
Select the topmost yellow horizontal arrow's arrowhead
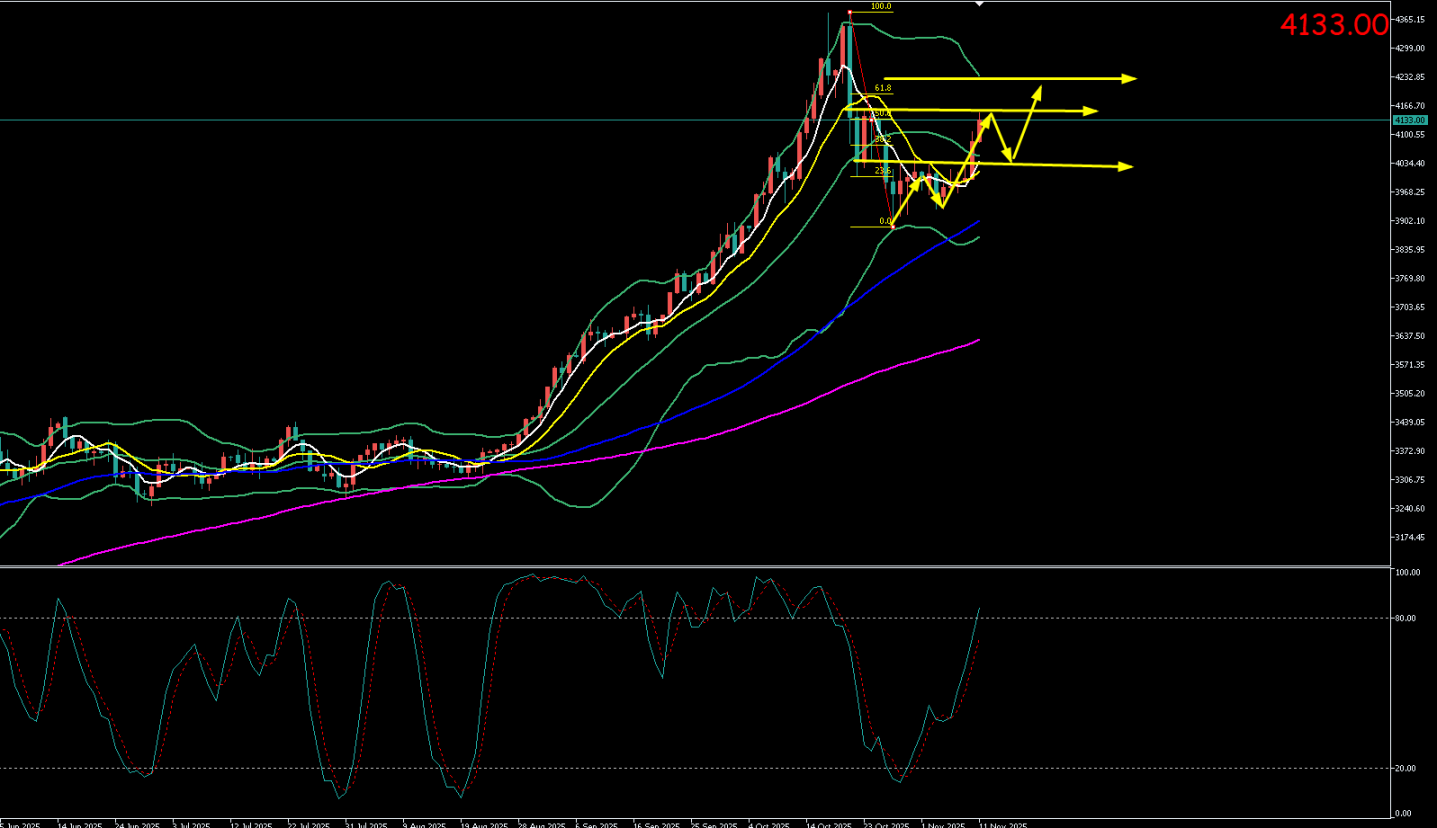click(1130, 77)
